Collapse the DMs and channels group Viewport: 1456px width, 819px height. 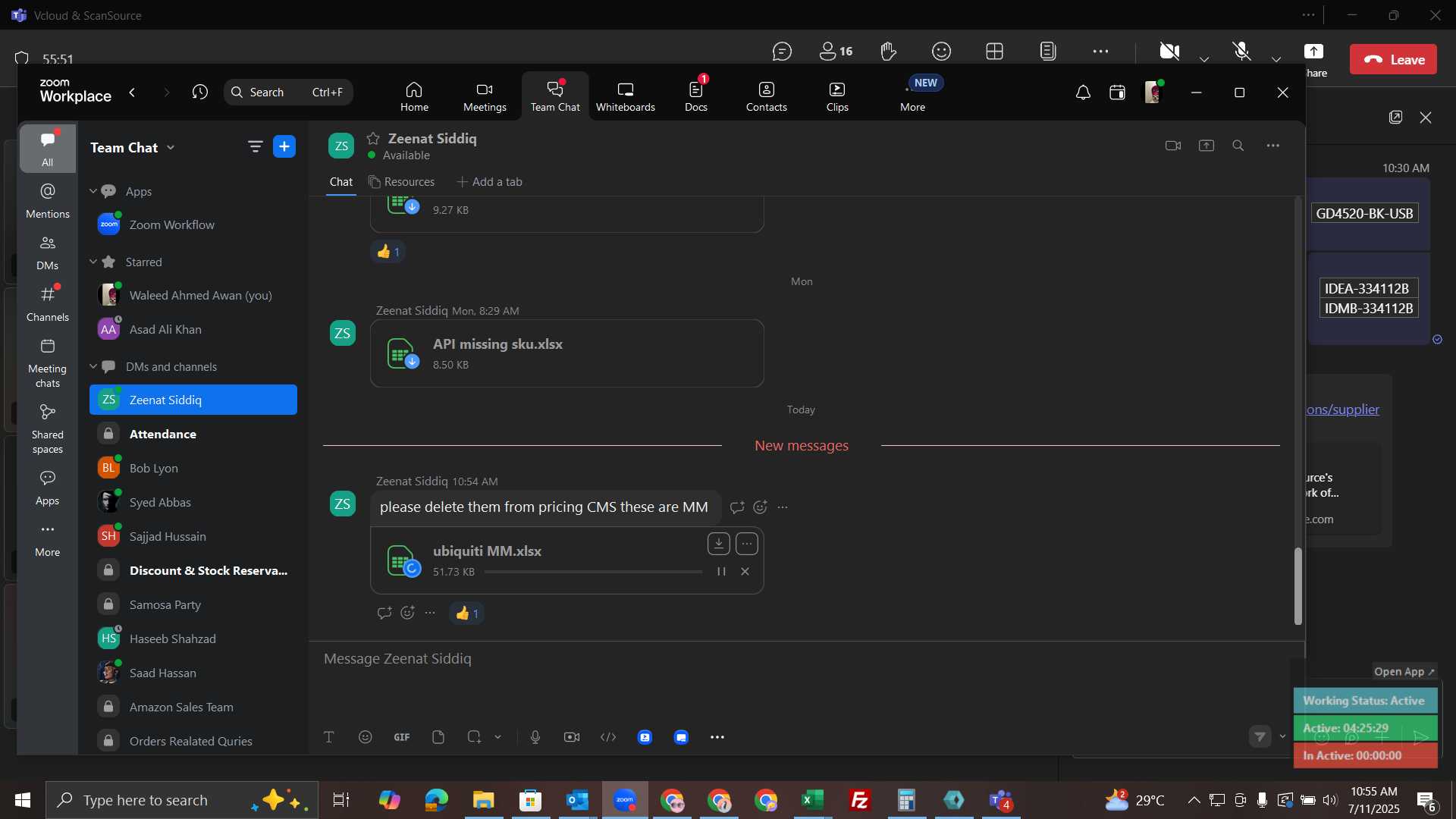click(93, 366)
